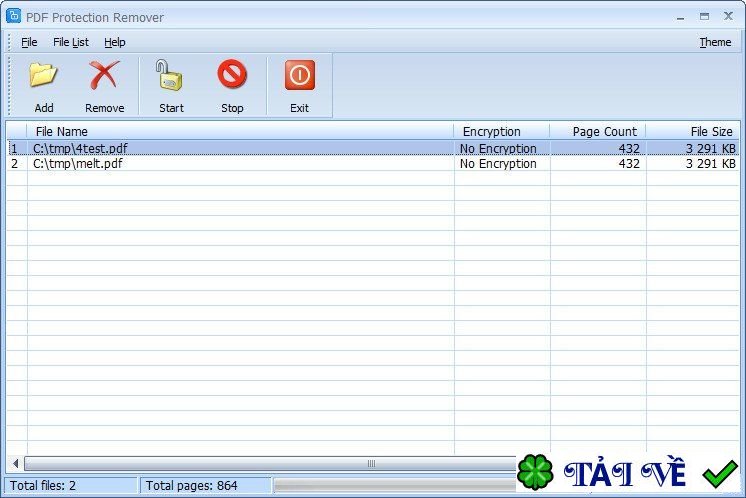Screen dimensions: 746x498
Task: Click the Stop prohibition icon
Action: 232,75
